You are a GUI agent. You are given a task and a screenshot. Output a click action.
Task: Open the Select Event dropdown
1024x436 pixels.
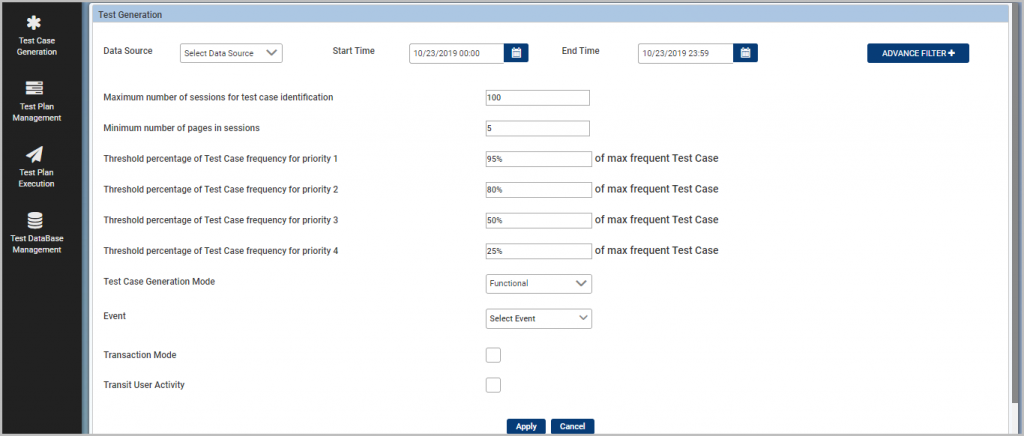pyautogui.click(x=539, y=319)
